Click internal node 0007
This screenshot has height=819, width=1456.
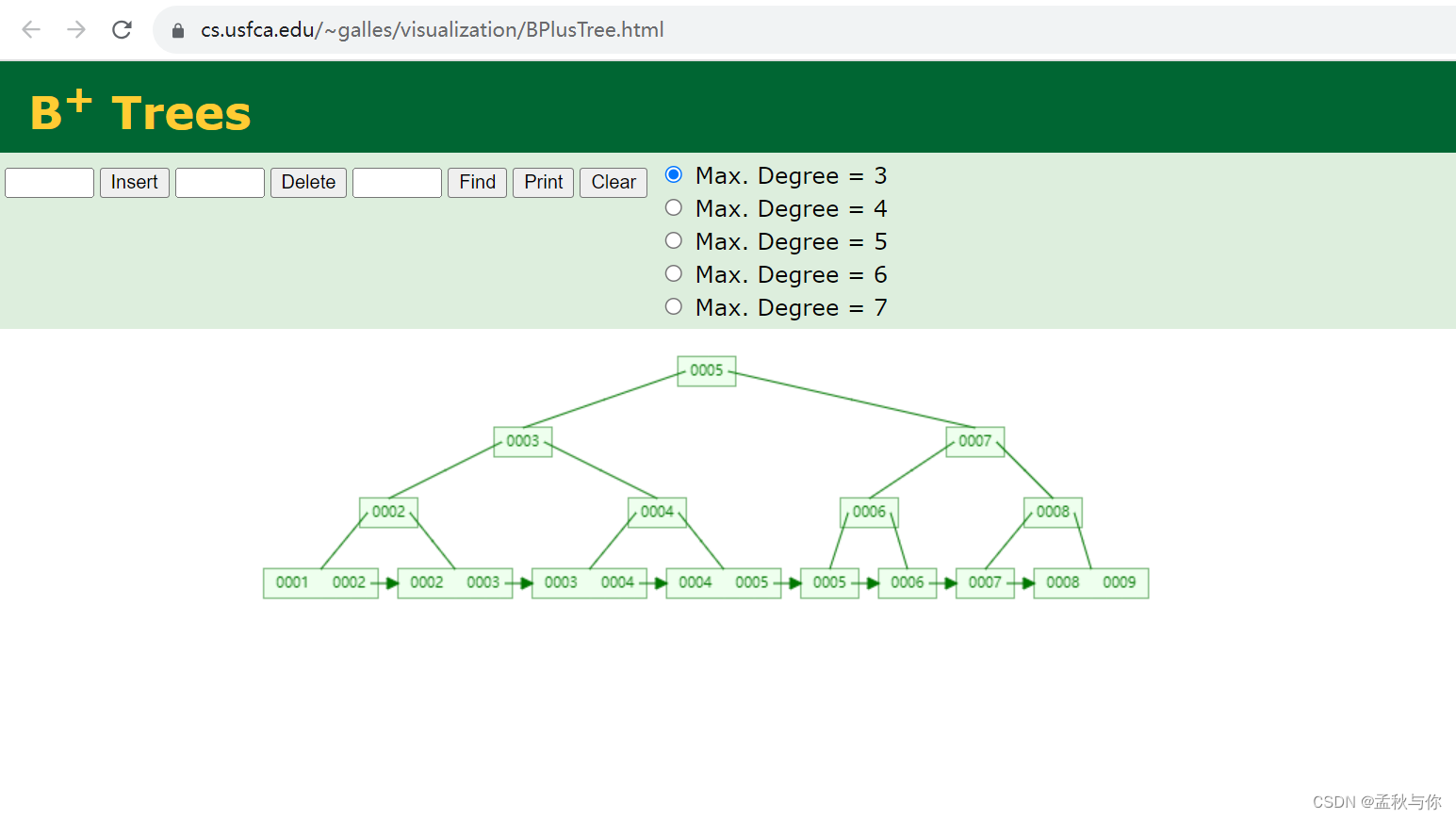975,441
